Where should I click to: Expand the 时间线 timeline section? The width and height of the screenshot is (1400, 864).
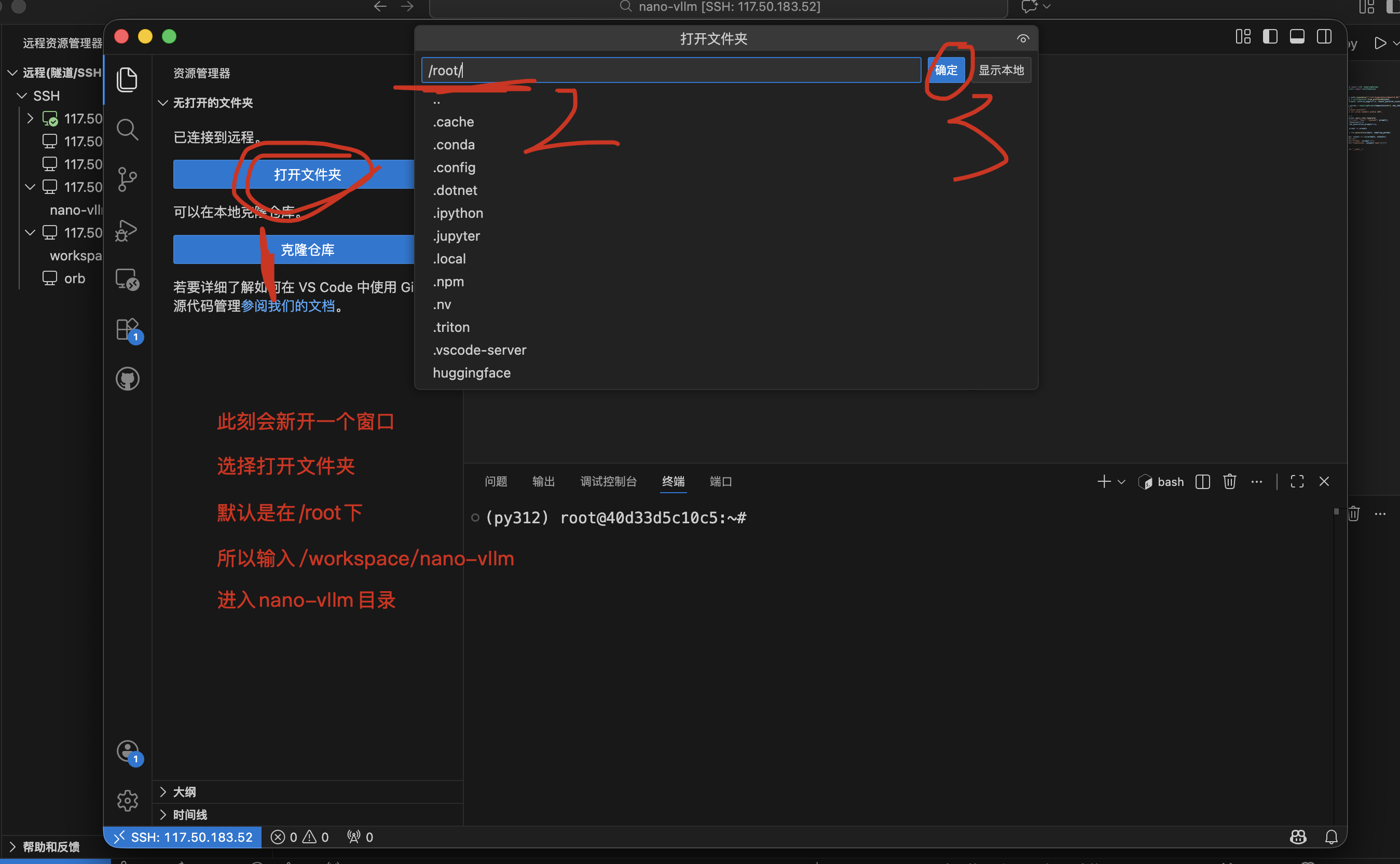190,814
